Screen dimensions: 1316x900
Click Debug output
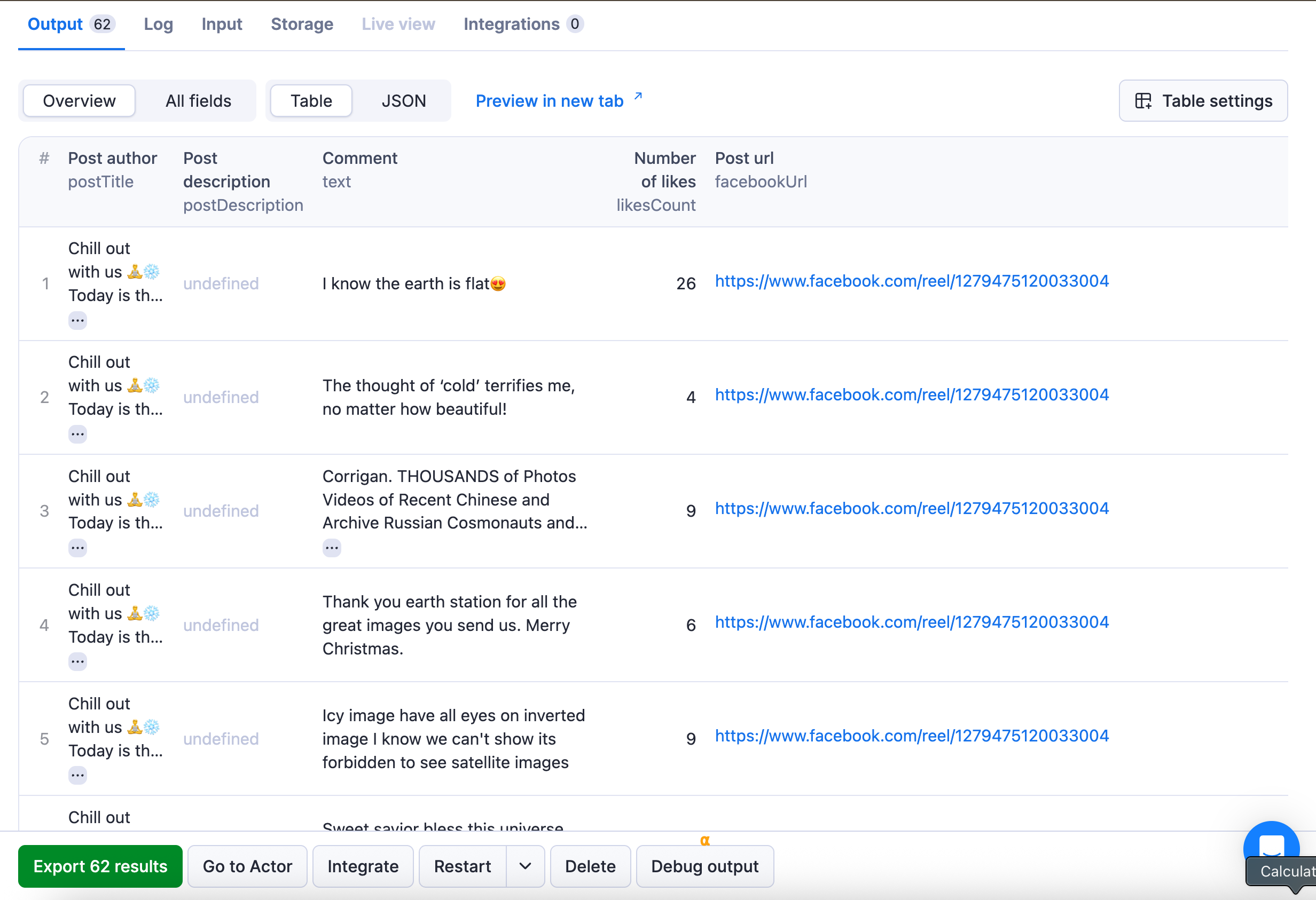(704, 866)
